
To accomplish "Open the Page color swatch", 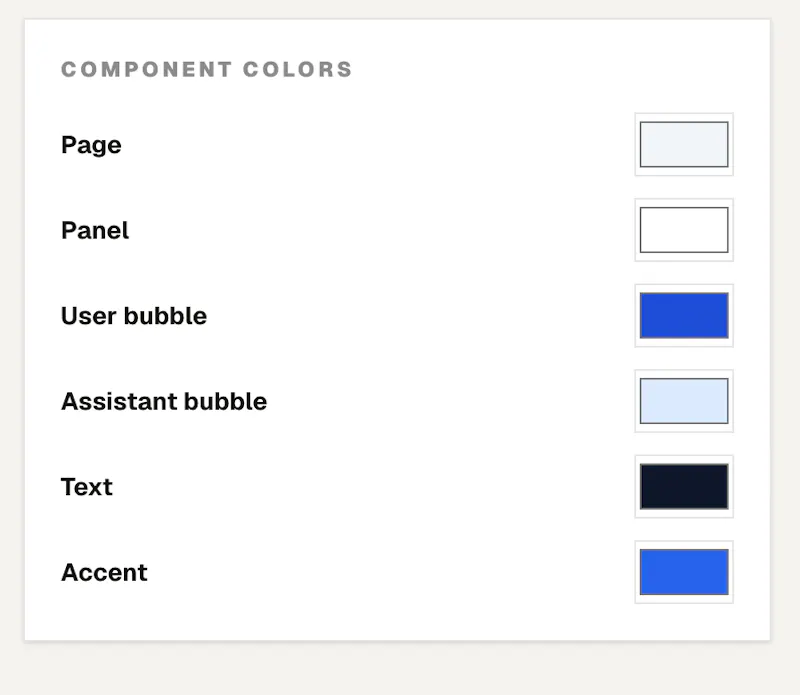I will coord(684,144).
